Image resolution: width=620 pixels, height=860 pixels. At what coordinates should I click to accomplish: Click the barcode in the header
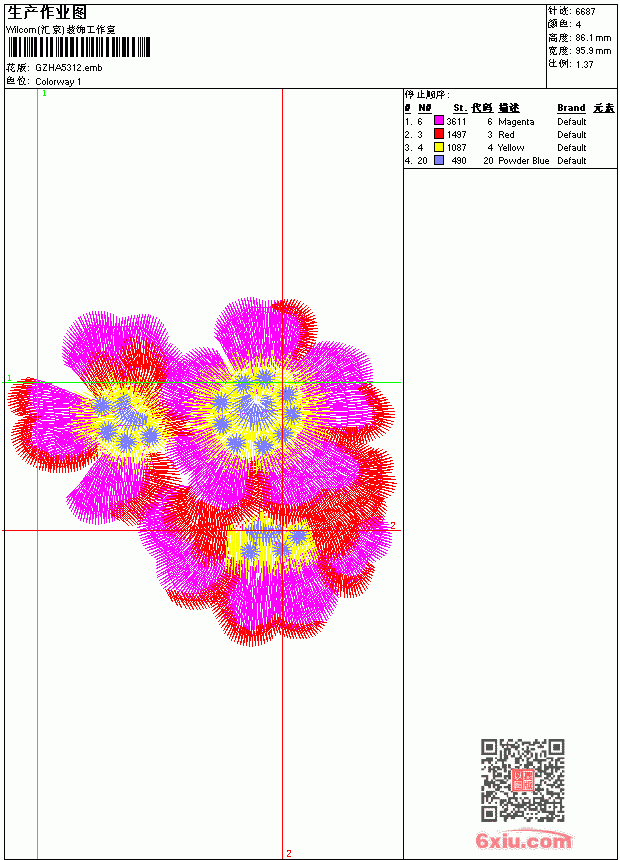click(78, 47)
